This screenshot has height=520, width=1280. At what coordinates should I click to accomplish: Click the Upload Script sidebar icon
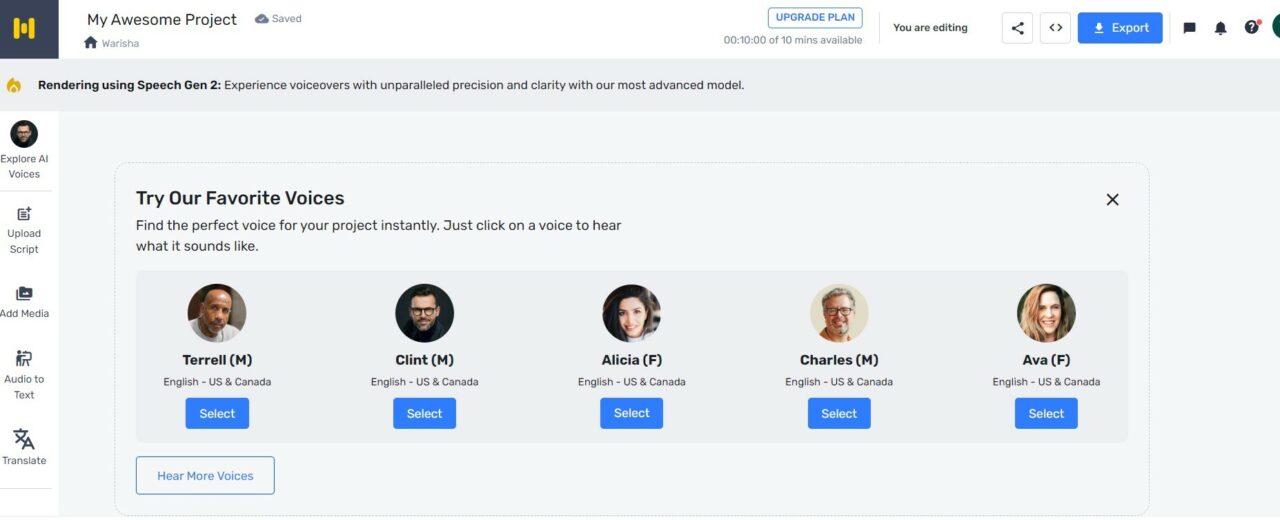click(x=24, y=229)
